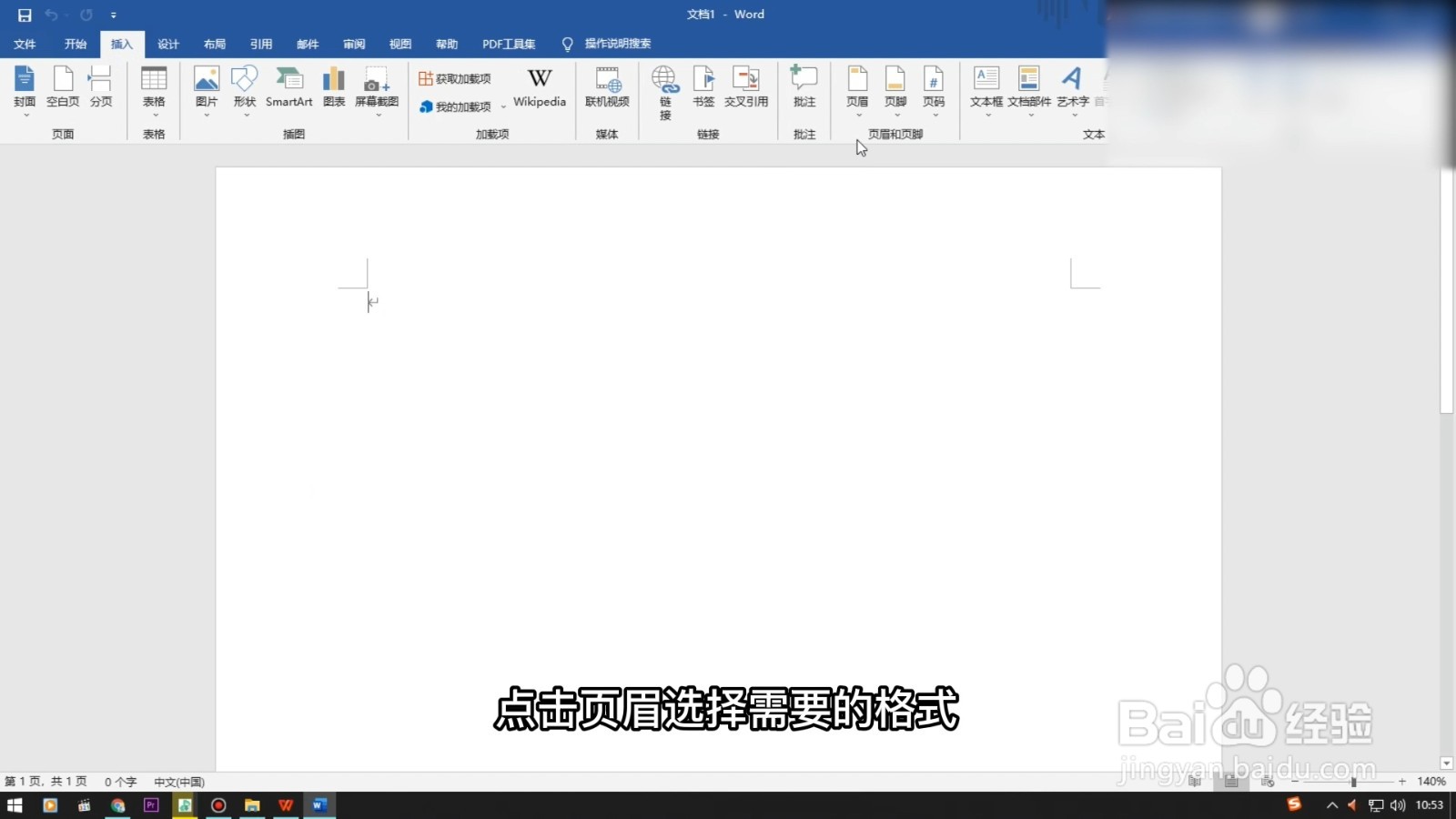
Task: Expand the Table dropdown arrow
Action: (156, 116)
